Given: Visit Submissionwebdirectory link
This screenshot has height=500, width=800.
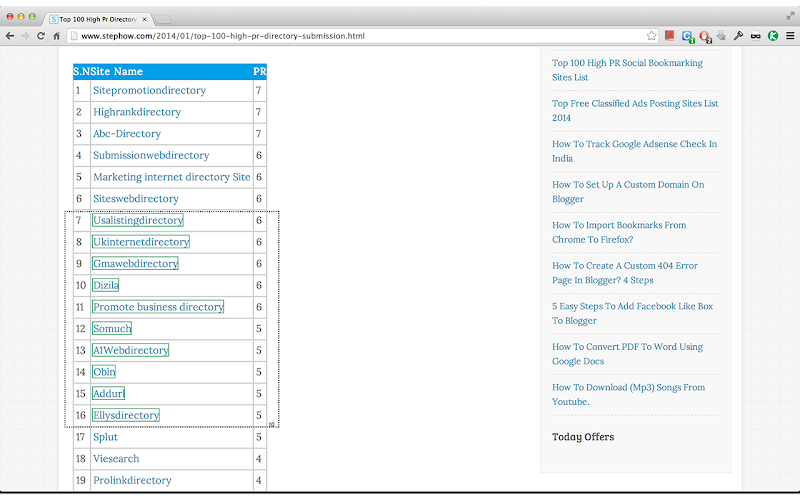Looking at the screenshot, I should pyautogui.click(x=151, y=155).
